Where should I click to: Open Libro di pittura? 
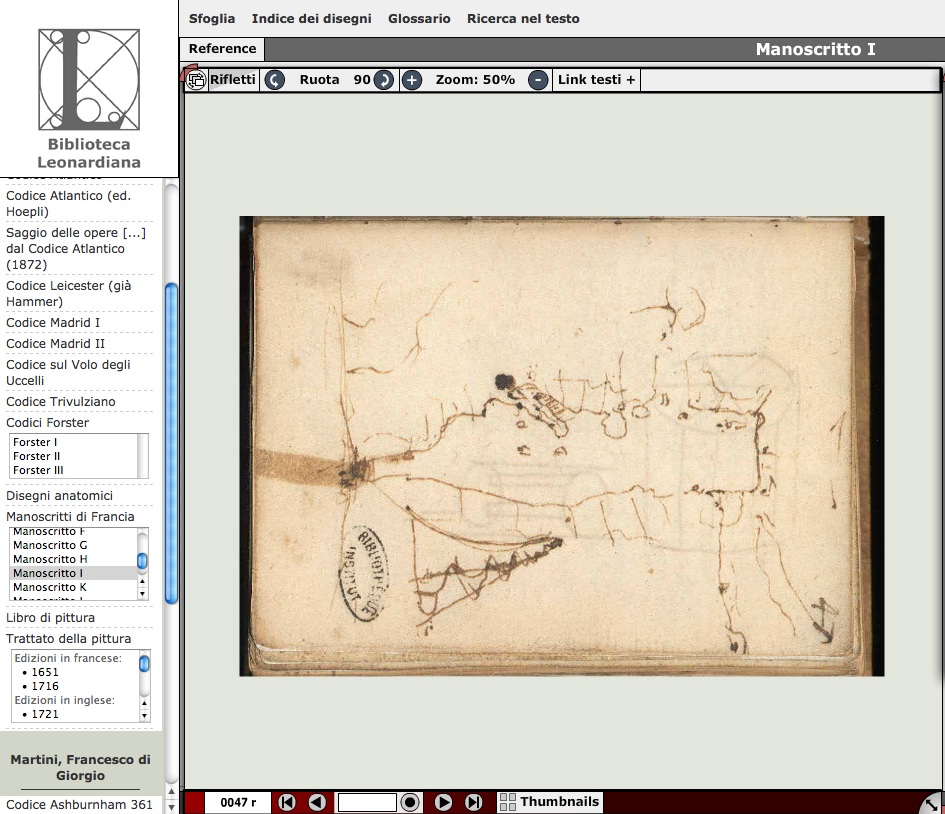click(x=51, y=618)
